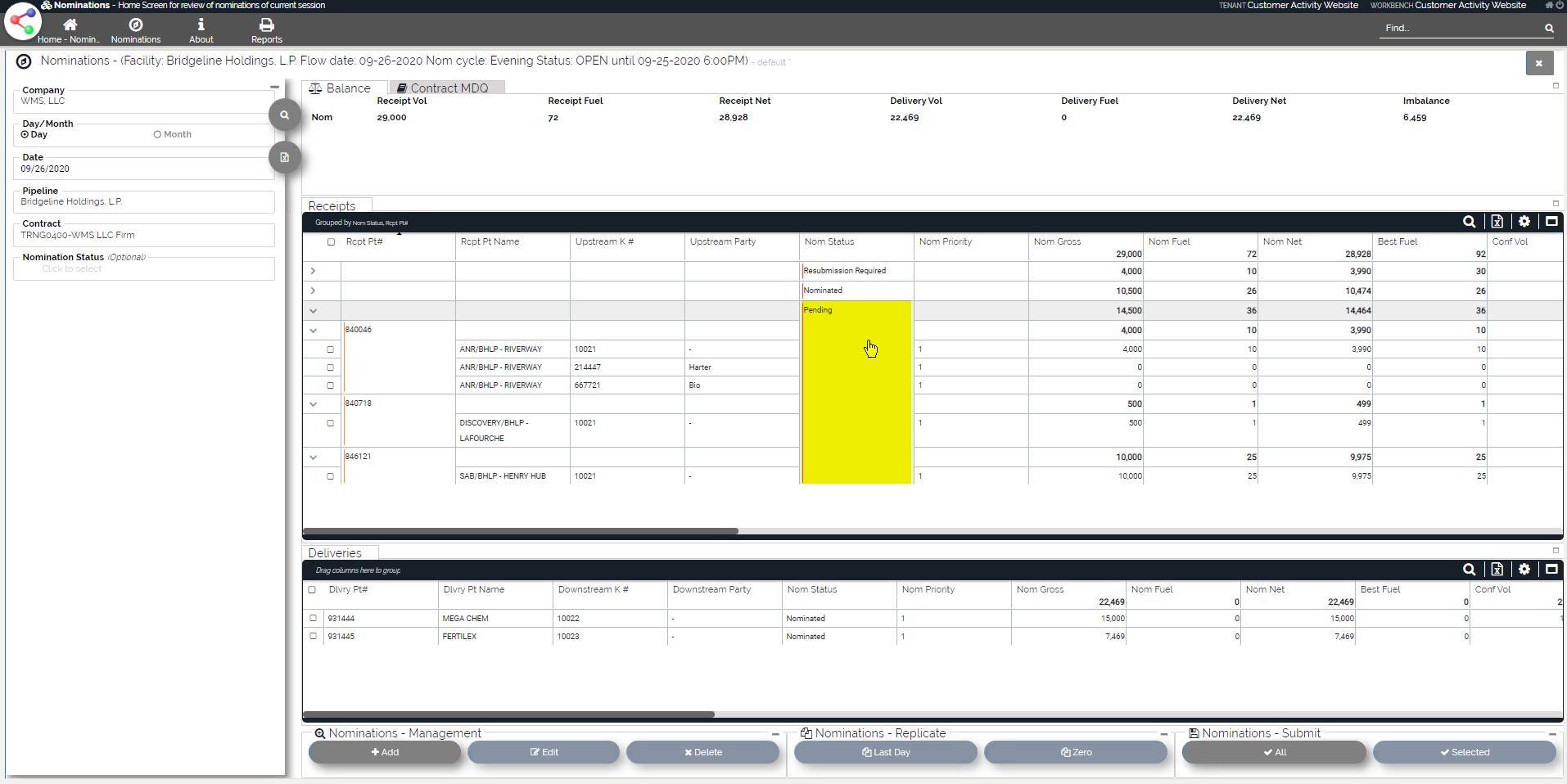1567x784 pixels.
Task: Click the round search button beside Company
Action: 284,115
